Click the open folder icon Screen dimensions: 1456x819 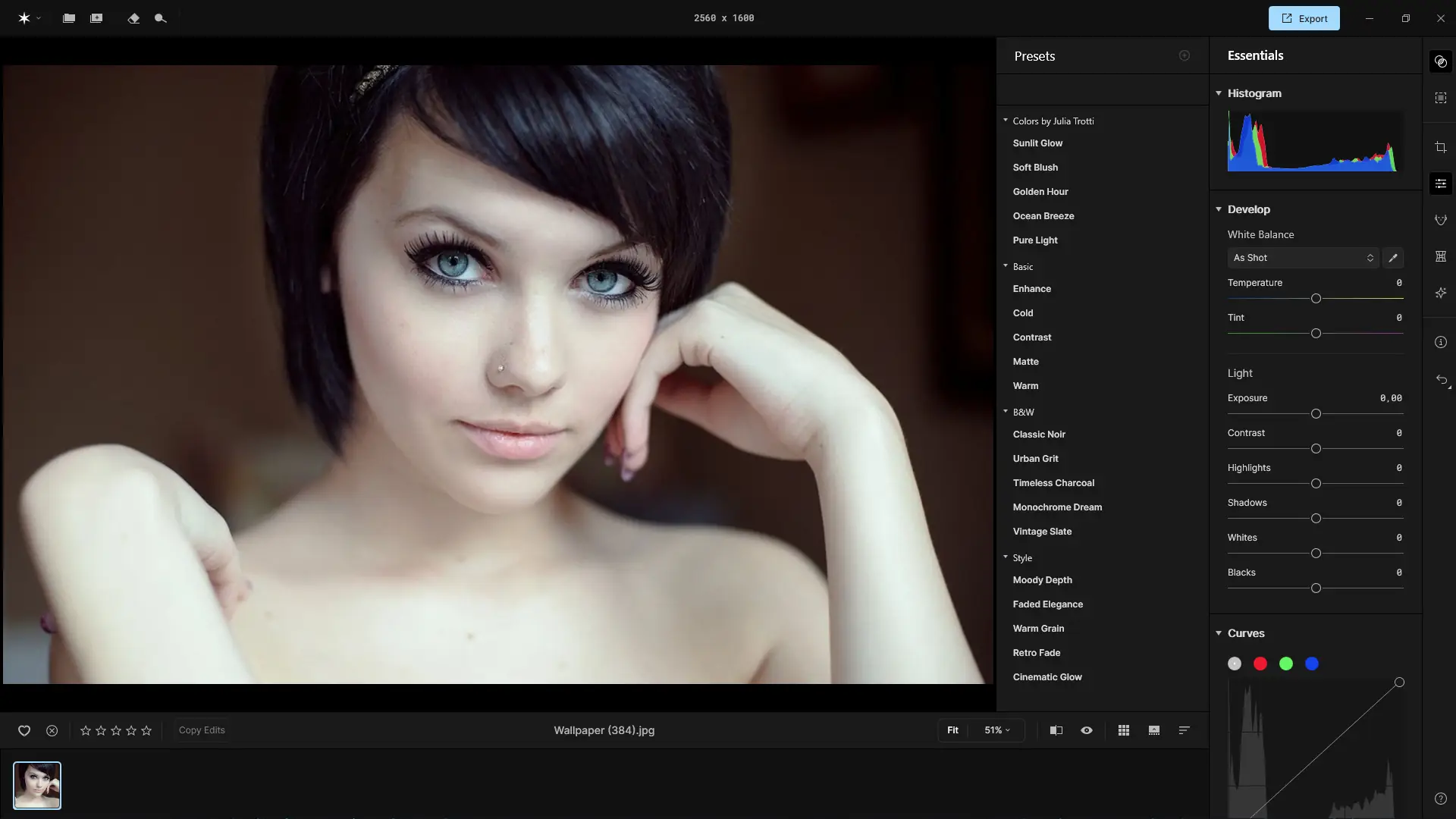coord(69,18)
